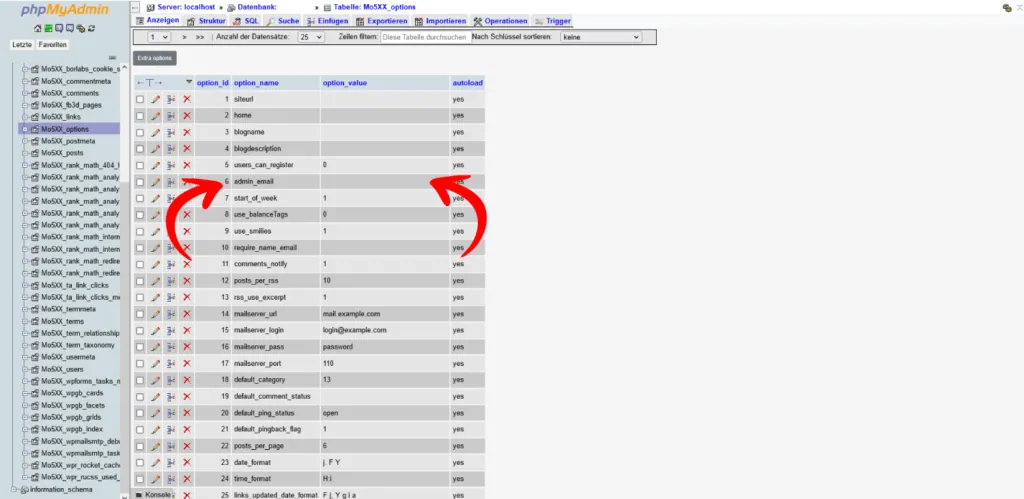This screenshot has width=1024, height=499.
Task: Edit the home row with pencil icon
Action: point(155,116)
